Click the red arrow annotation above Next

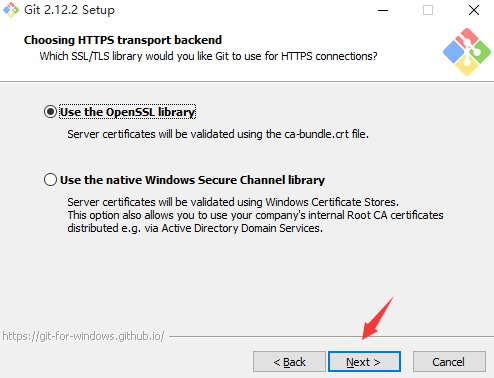(377, 319)
